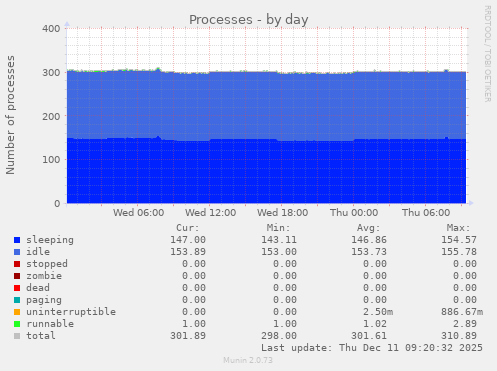Click the runnable legend color swatch
The image size is (497, 371).
coord(17,324)
